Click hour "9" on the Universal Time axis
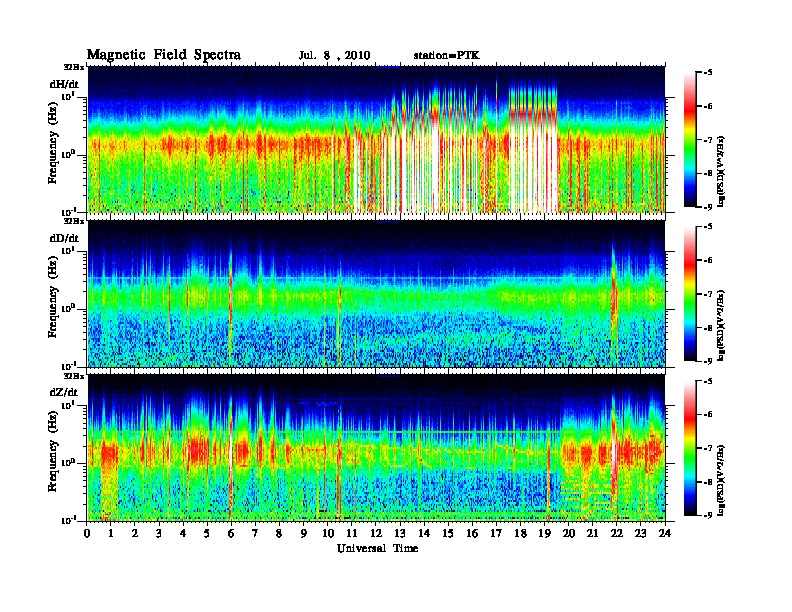The image size is (792, 612). pyautogui.click(x=303, y=533)
